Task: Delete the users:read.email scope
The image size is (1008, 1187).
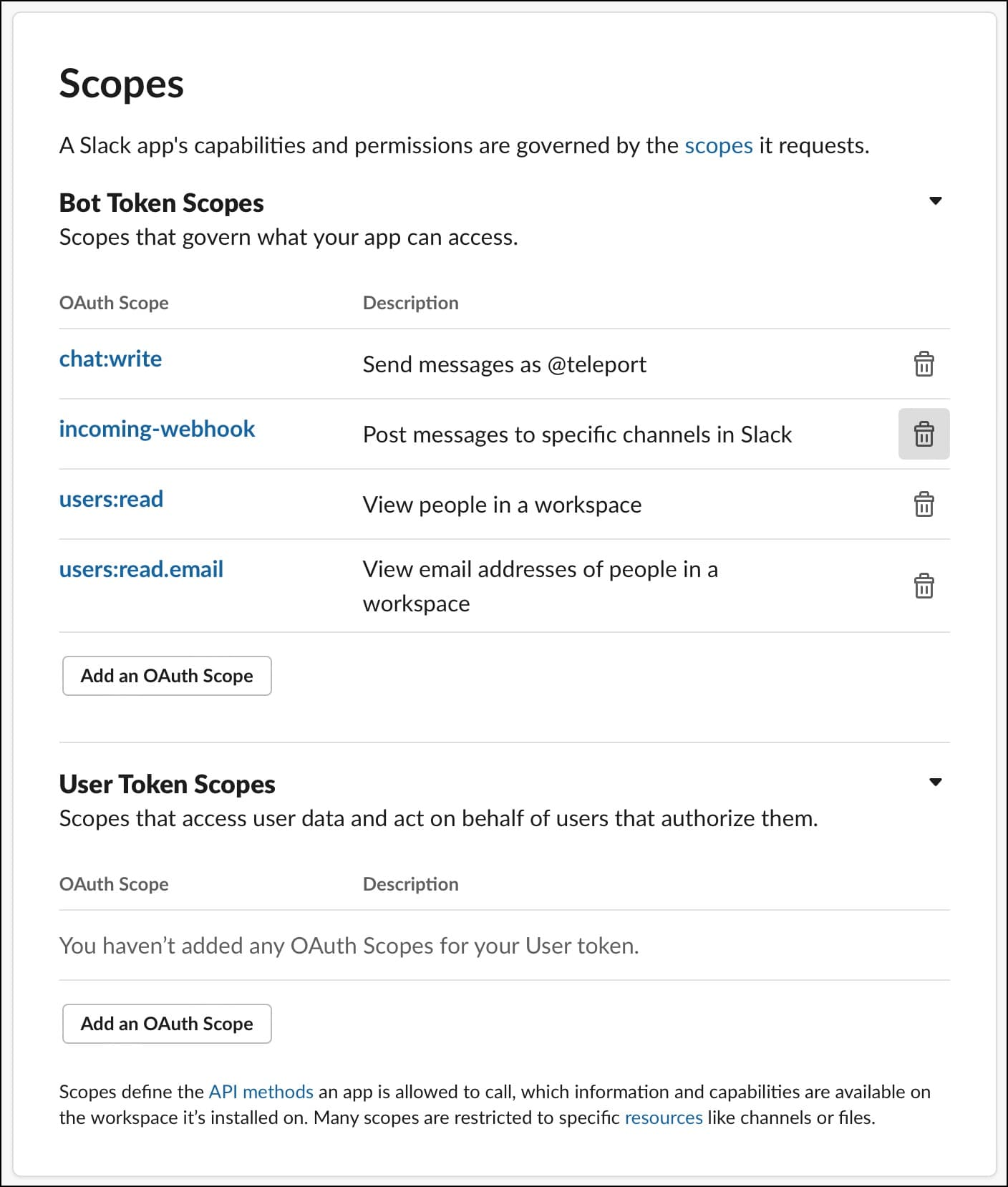Action: tap(924, 586)
